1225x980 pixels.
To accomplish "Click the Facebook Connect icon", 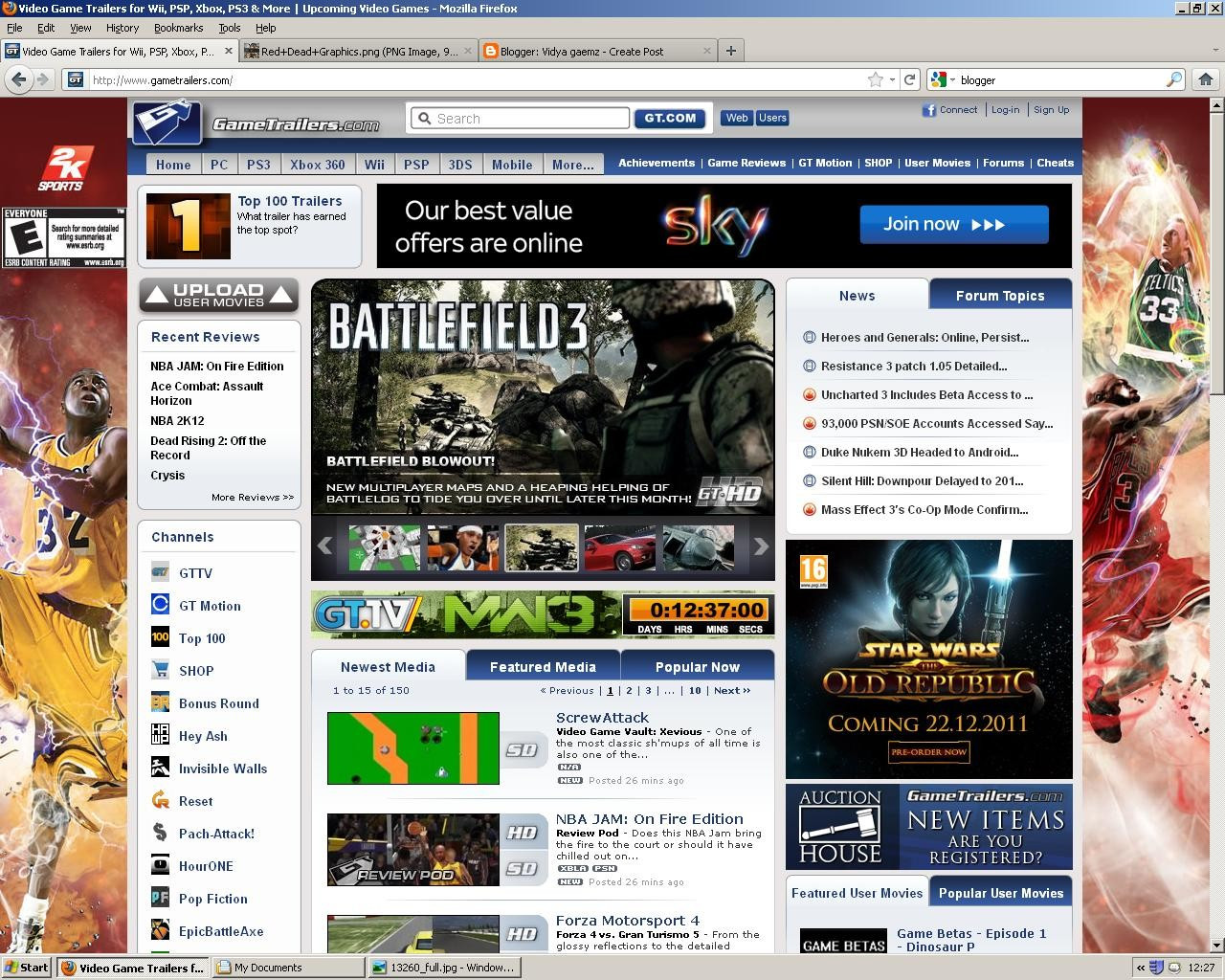I will coord(928,110).
